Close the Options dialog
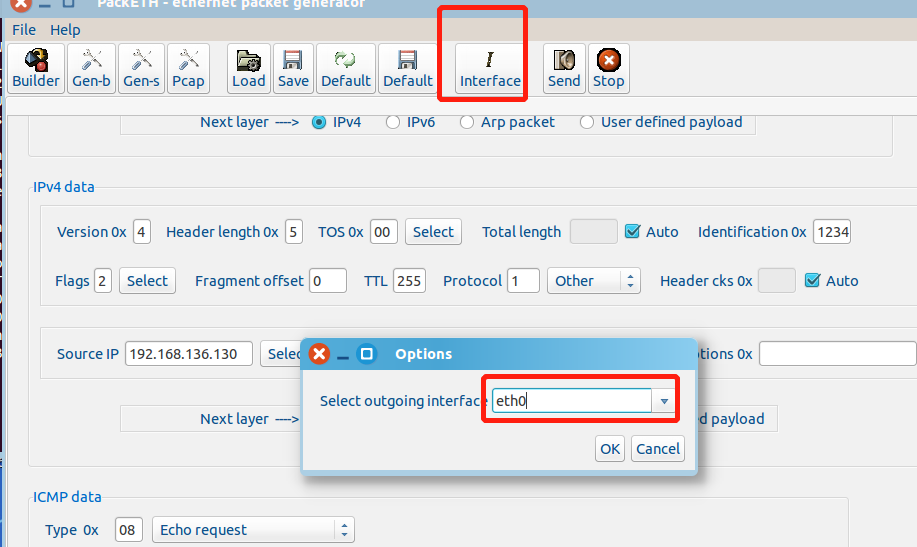Image resolution: width=917 pixels, height=547 pixels. point(319,354)
